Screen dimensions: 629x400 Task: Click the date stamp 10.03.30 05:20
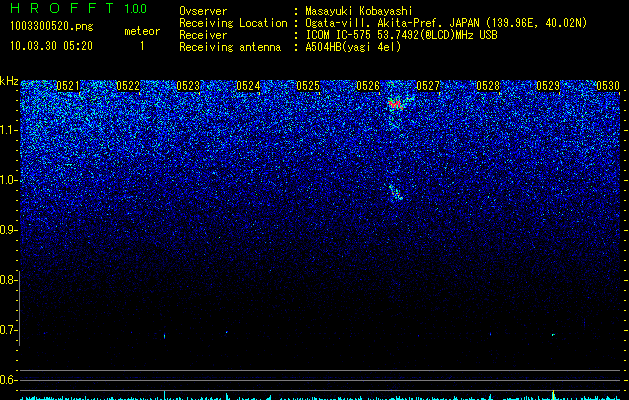(51, 46)
